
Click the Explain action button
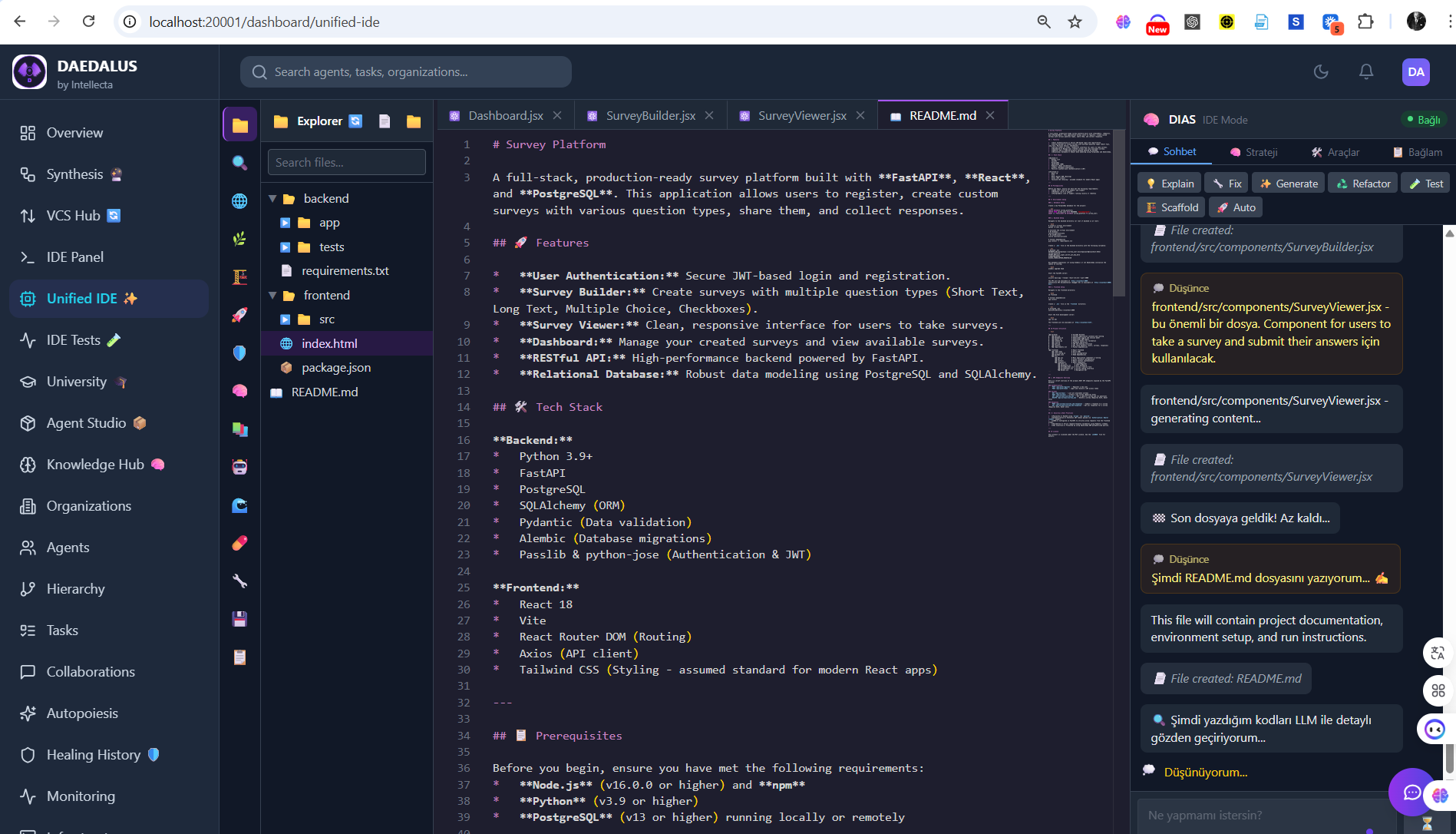1170,184
